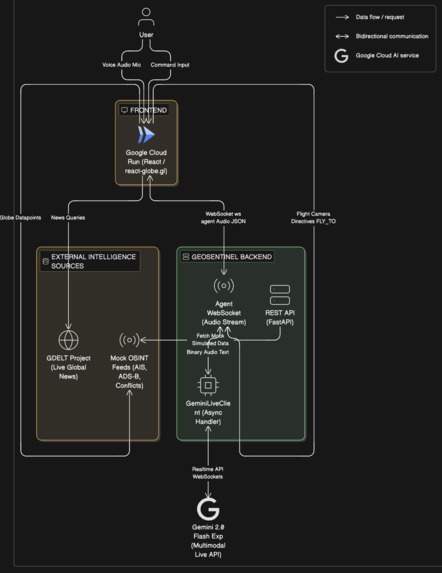The image size is (442, 573).
Task: Click the bidirectional arrow legend icon
Action: tap(342, 36)
